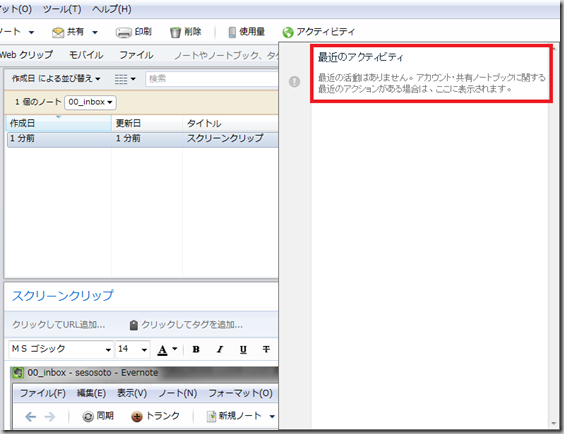Open the font size 14 dropdown
This screenshot has height=434, width=564.
pos(132,349)
